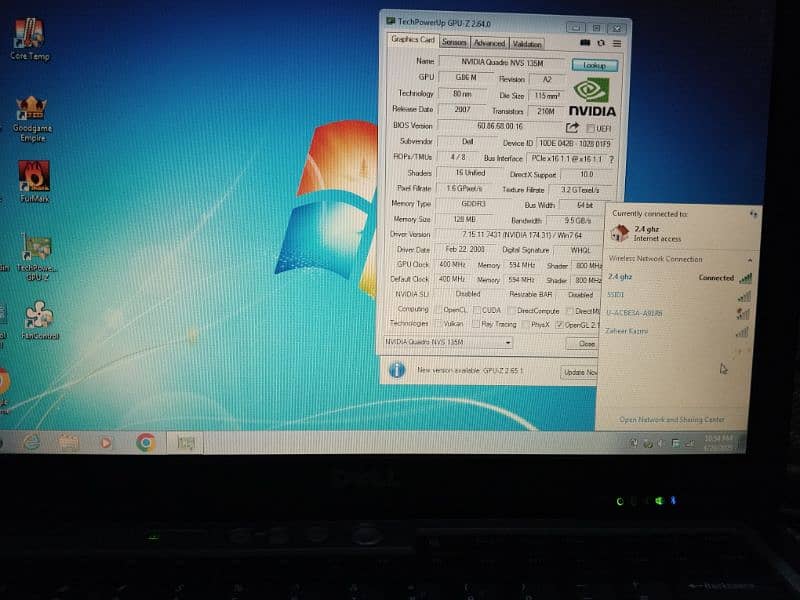Click the Lookup button
The image size is (800, 600).
(x=594, y=65)
